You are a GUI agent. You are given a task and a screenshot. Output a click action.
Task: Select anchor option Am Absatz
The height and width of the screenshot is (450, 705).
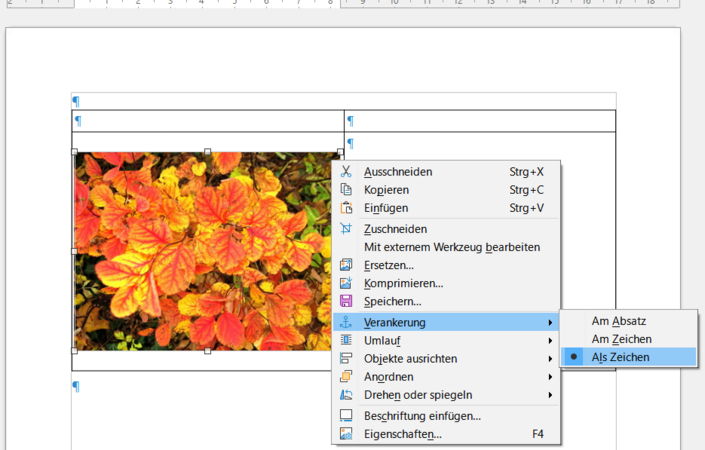629,321
